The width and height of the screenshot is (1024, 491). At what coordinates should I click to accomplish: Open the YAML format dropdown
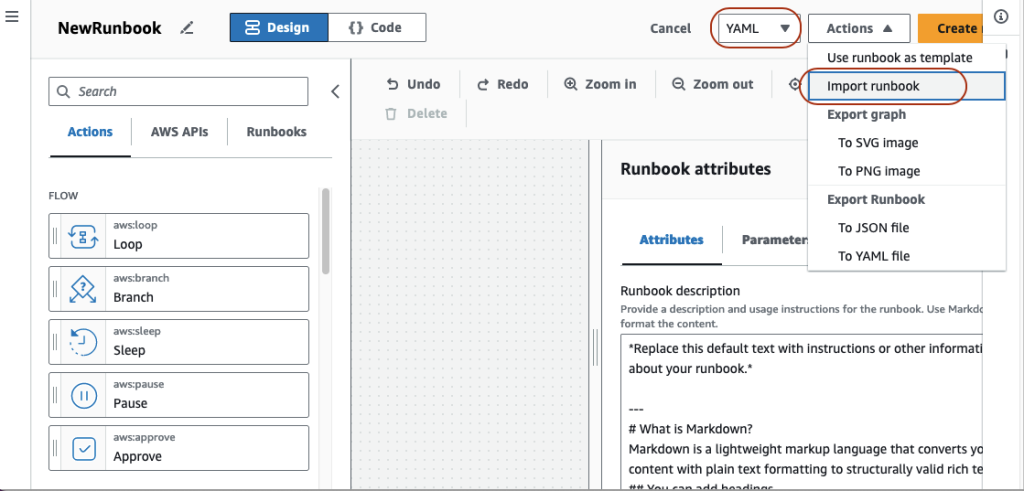(x=759, y=28)
